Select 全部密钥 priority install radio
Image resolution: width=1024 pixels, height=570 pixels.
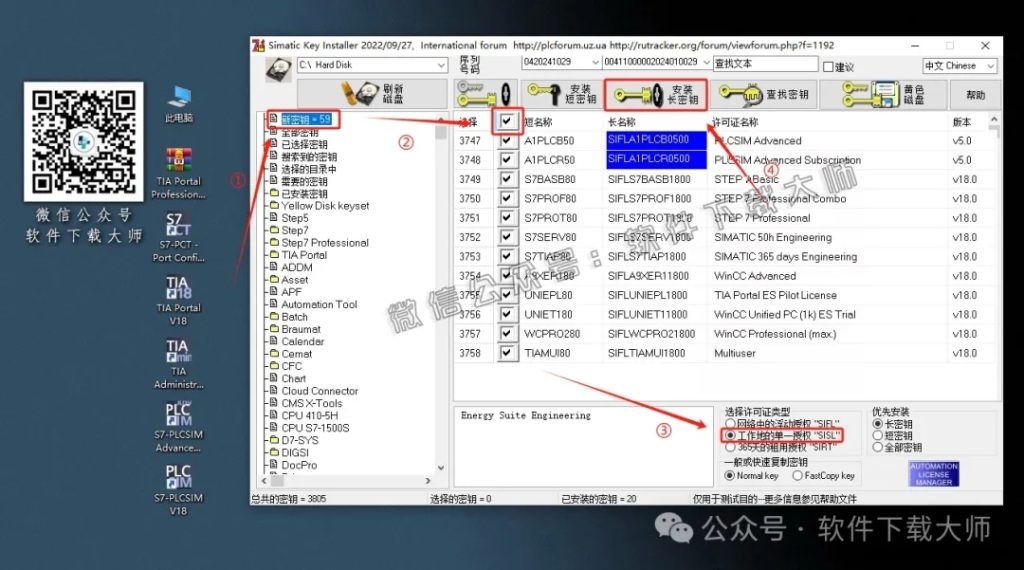[878, 447]
